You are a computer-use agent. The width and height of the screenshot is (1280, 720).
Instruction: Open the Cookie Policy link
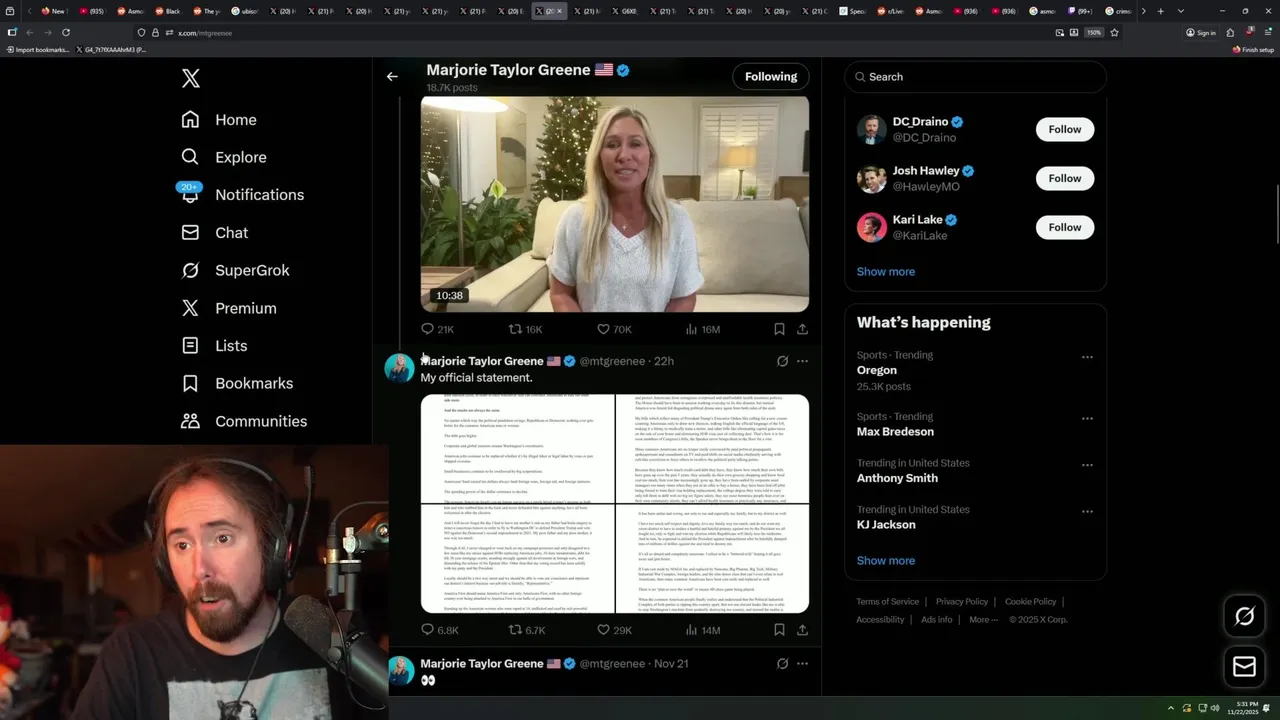coord(1030,601)
